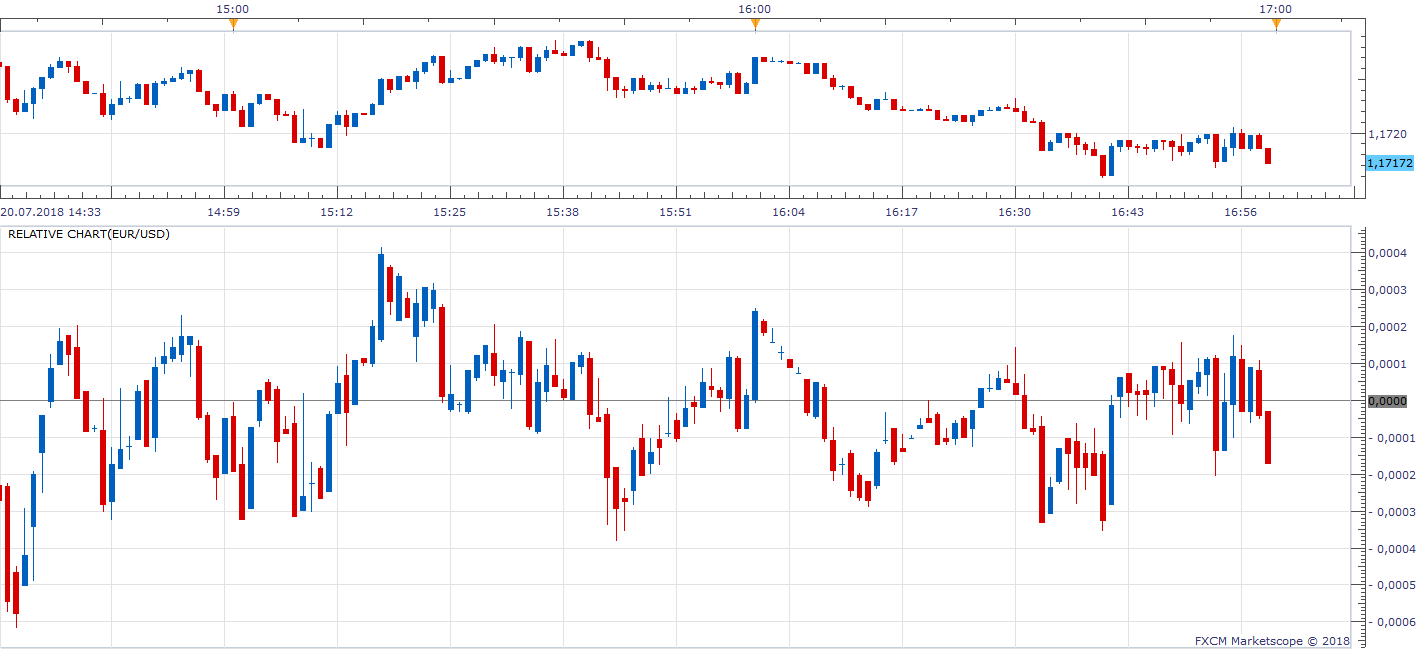Click the 0,0000 zero-level label
1423x649 pixels.
tap(1387, 401)
